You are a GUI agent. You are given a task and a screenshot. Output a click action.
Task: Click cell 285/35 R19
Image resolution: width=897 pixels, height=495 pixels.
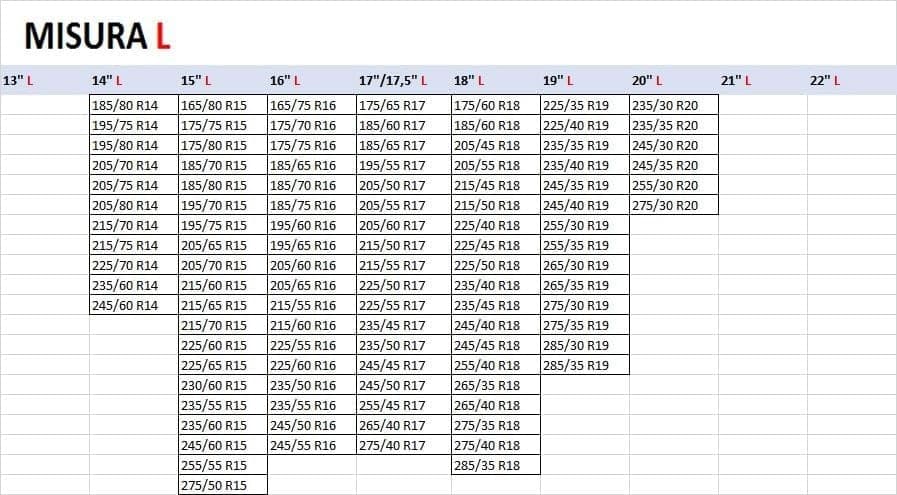[x=585, y=365]
